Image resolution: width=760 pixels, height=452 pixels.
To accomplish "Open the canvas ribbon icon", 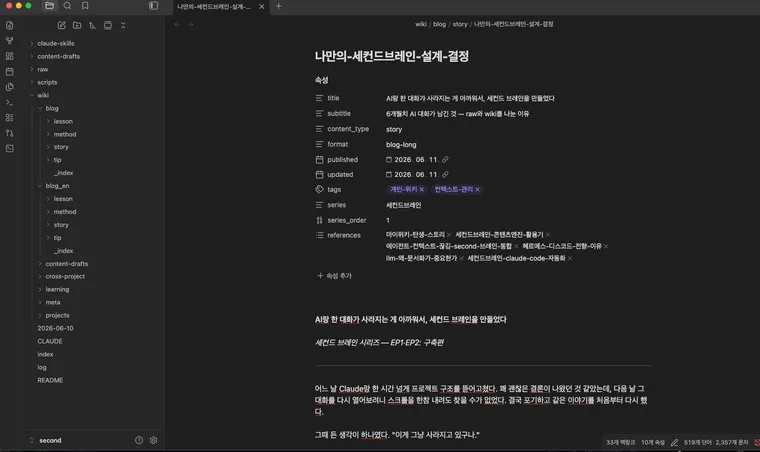I will point(10,56).
